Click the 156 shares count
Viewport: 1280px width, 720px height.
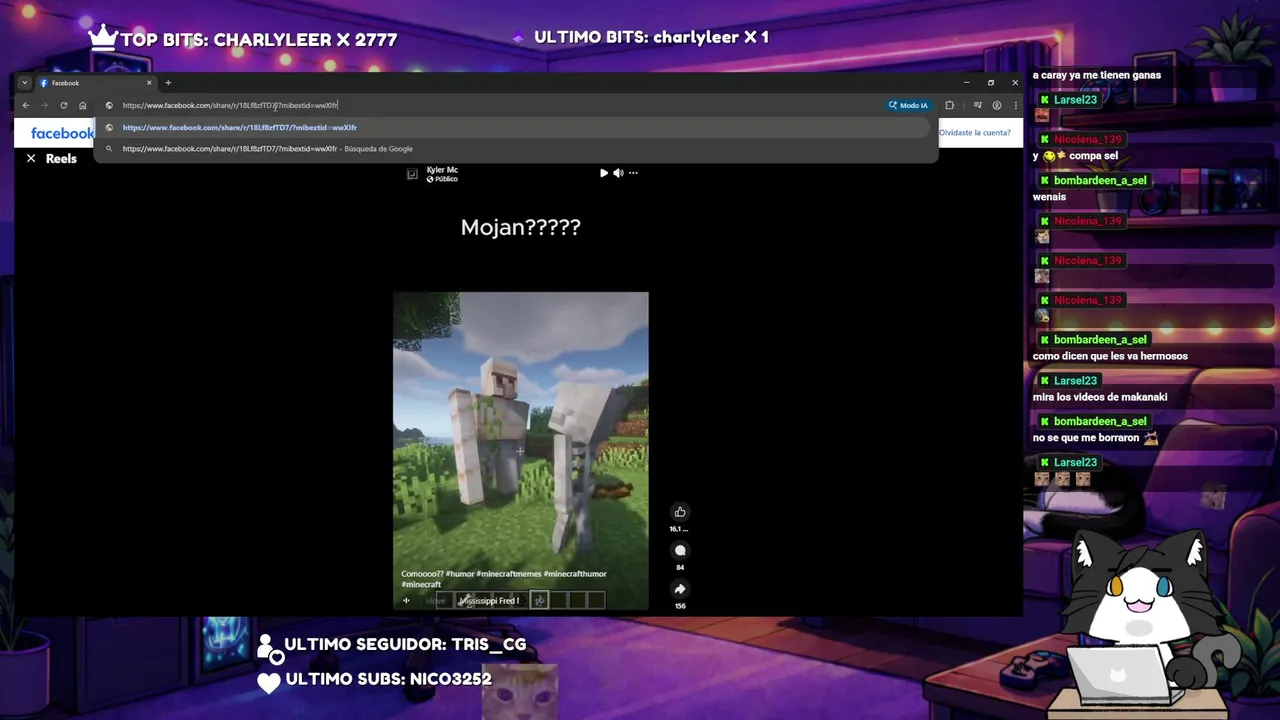680,606
